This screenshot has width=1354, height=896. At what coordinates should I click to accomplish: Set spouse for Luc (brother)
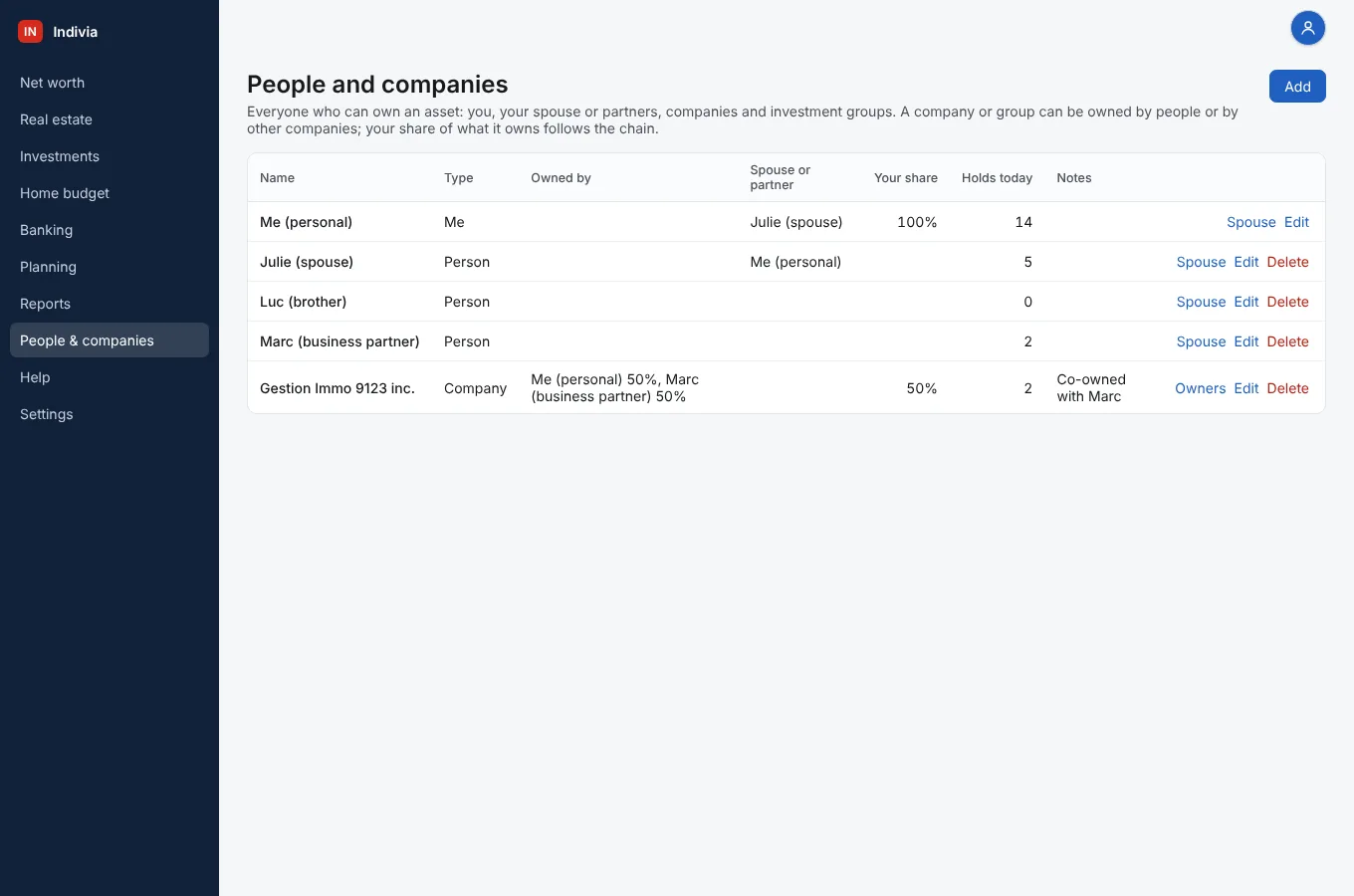(1201, 302)
